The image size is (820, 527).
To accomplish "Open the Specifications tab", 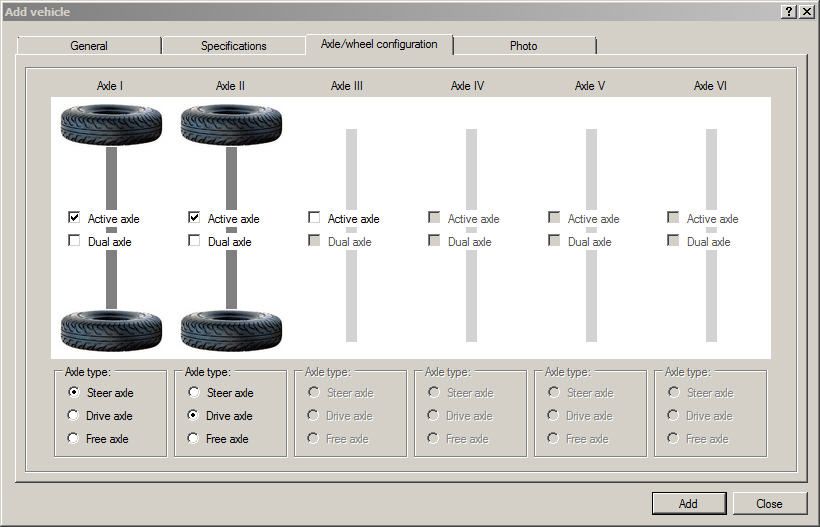I will [233, 46].
